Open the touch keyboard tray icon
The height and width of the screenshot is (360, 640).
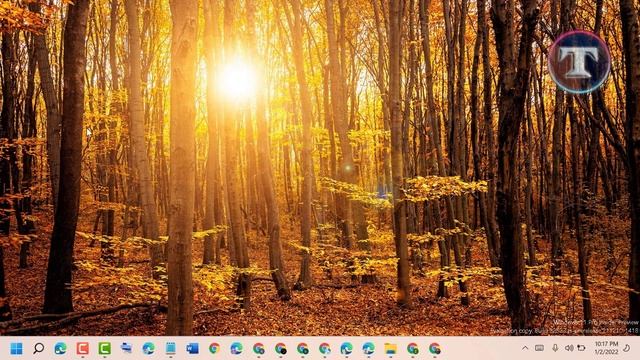coord(539,348)
